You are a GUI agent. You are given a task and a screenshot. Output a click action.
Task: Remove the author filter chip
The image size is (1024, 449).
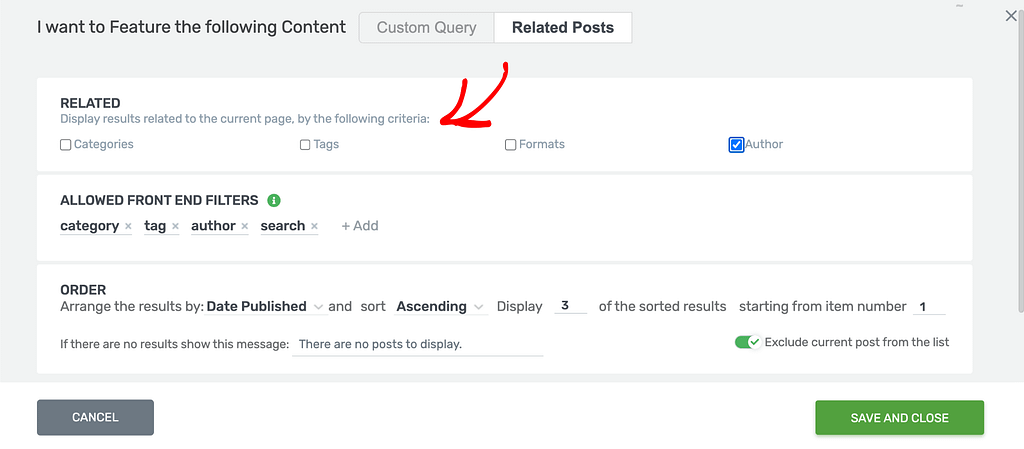pyautogui.click(x=244, y=226)
